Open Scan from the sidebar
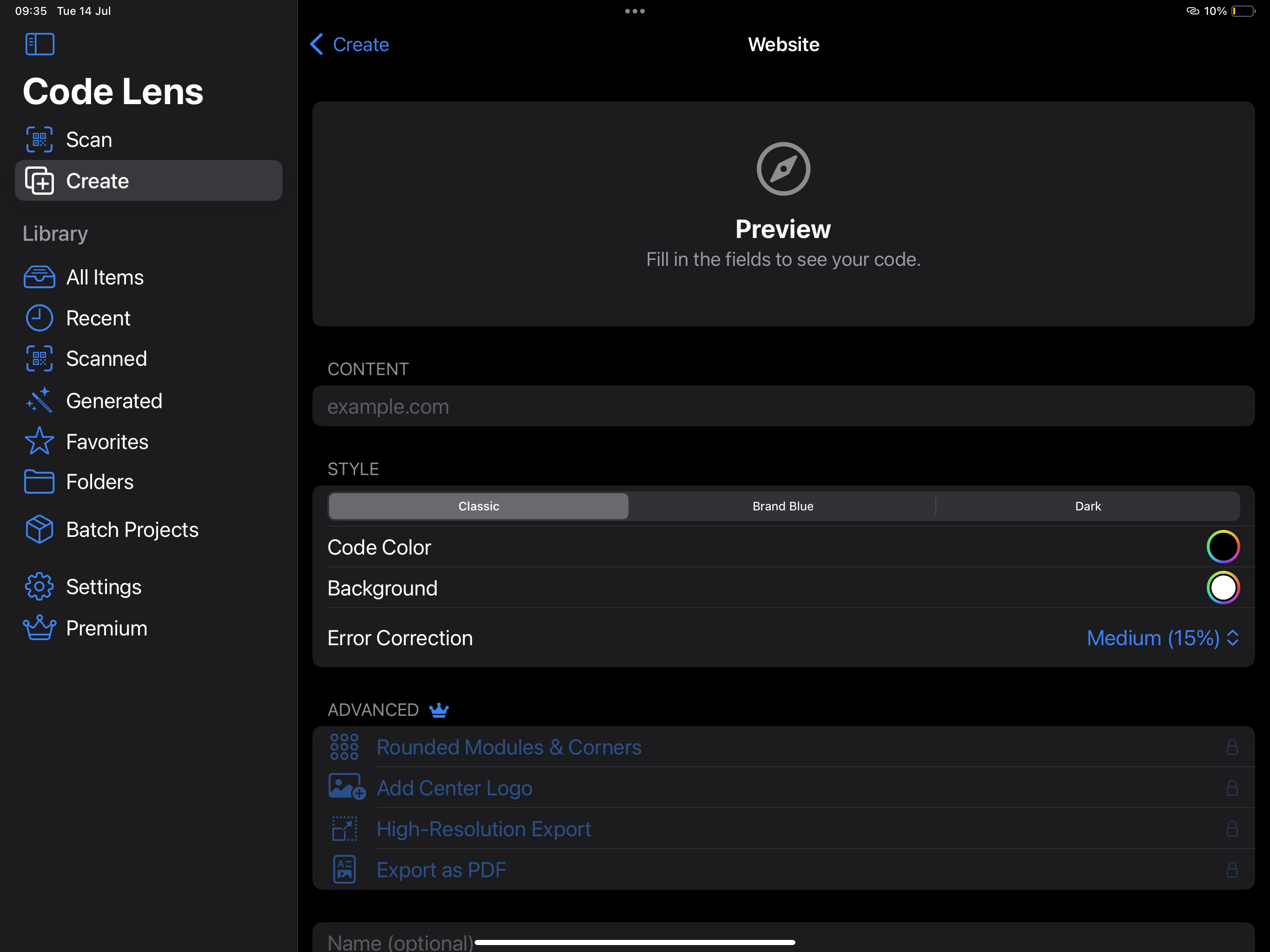This screenshot has width=1270, height=952. point(148,139)
